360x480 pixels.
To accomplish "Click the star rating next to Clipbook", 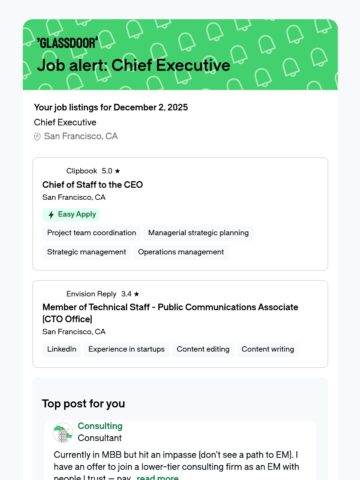I will [x=111, y=171].
